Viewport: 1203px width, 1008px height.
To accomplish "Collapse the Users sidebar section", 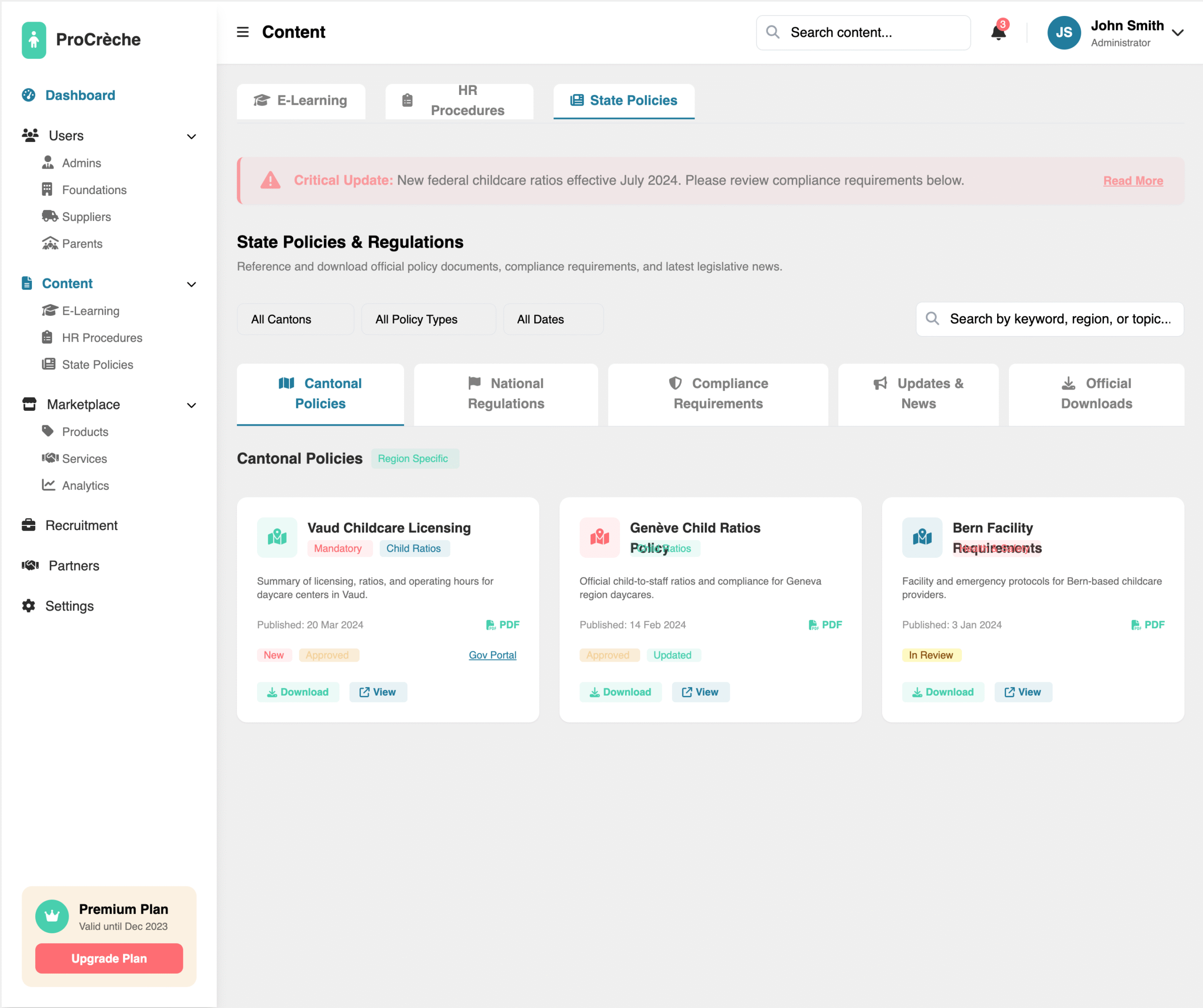I will coord(191,136).
